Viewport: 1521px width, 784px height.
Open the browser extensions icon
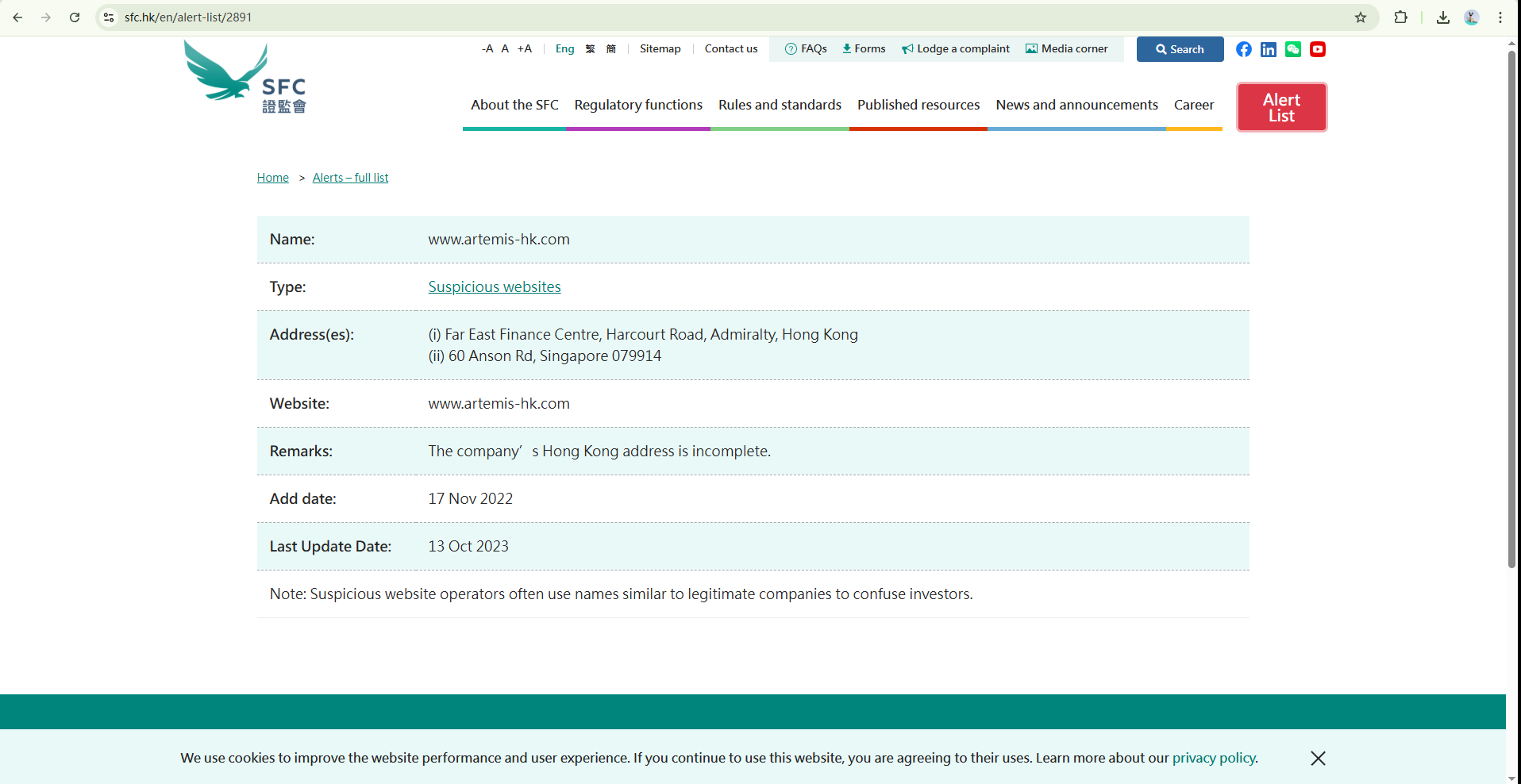tap(1401, 17)
